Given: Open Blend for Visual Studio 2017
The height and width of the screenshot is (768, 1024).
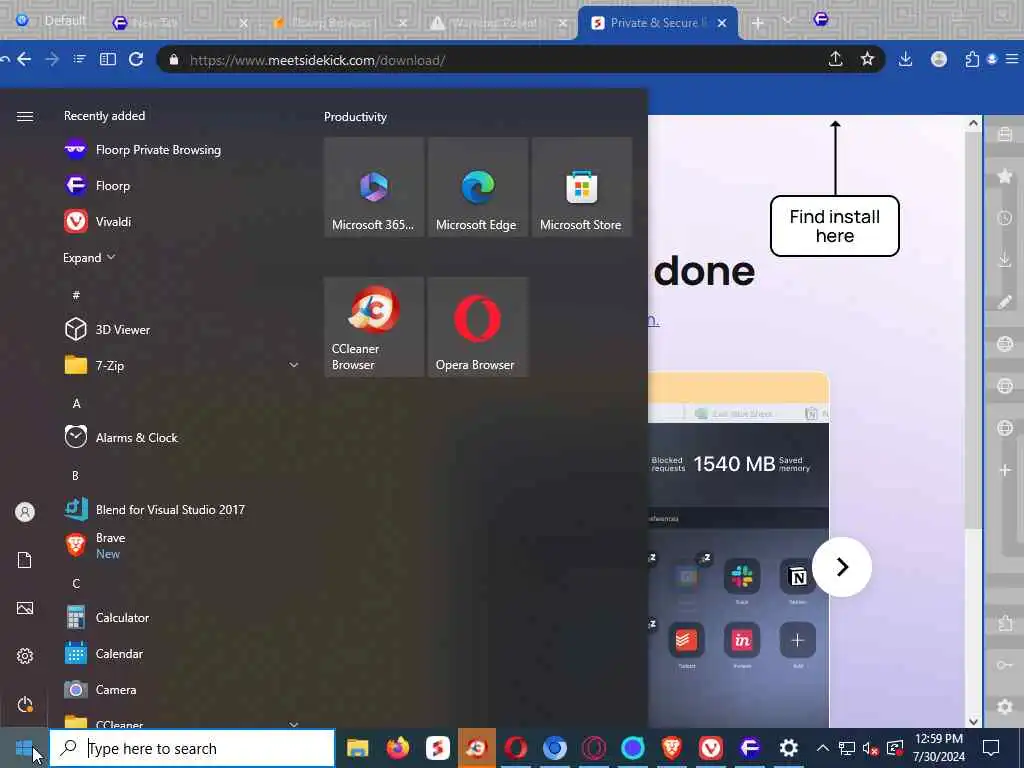Looking at the screenshot, I should tap(183, 509).
